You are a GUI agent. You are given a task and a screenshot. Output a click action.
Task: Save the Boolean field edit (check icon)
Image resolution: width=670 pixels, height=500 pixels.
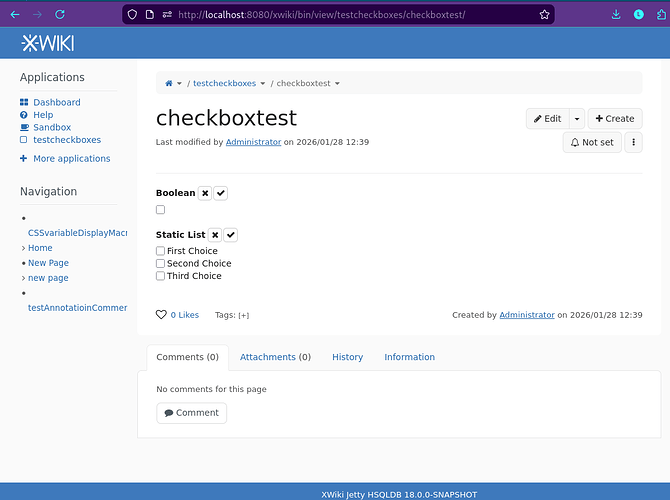point(221,193)
